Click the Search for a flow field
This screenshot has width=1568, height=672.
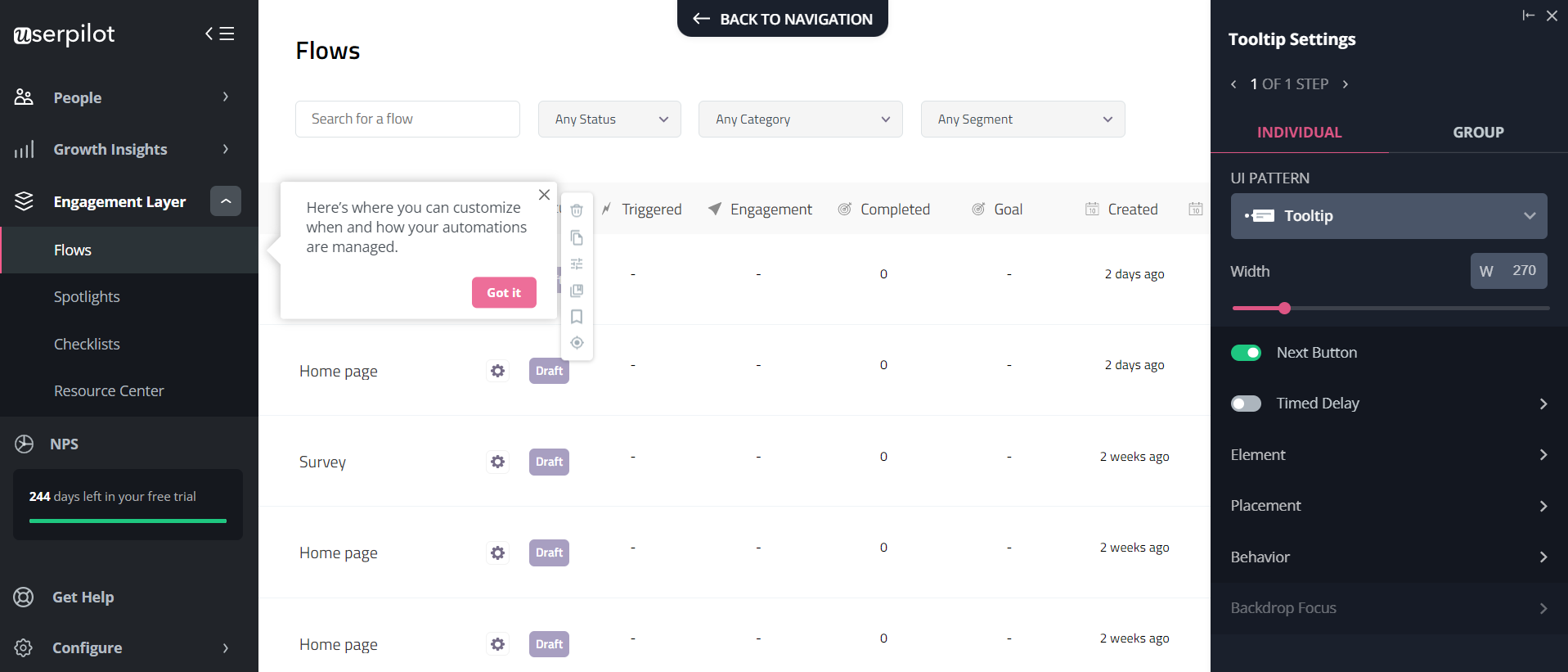(407, 120)
